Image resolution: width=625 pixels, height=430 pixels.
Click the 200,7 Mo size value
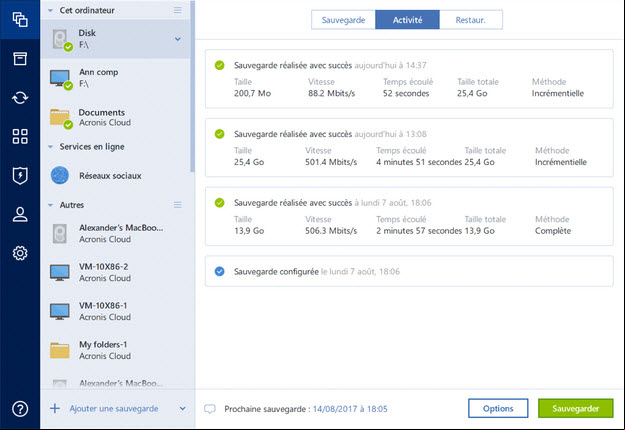[x=252, y=93]
